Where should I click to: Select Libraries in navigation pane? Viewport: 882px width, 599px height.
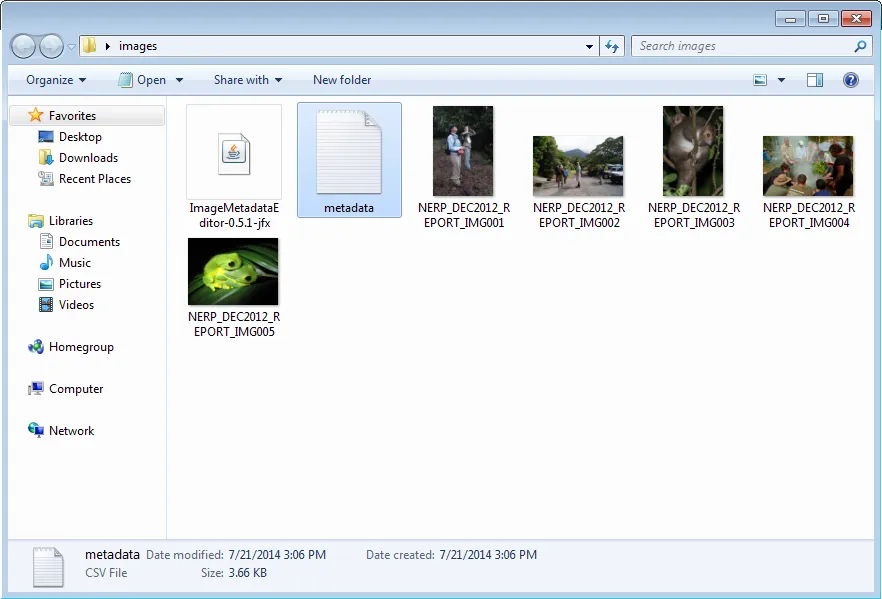(x=71, y=220)
